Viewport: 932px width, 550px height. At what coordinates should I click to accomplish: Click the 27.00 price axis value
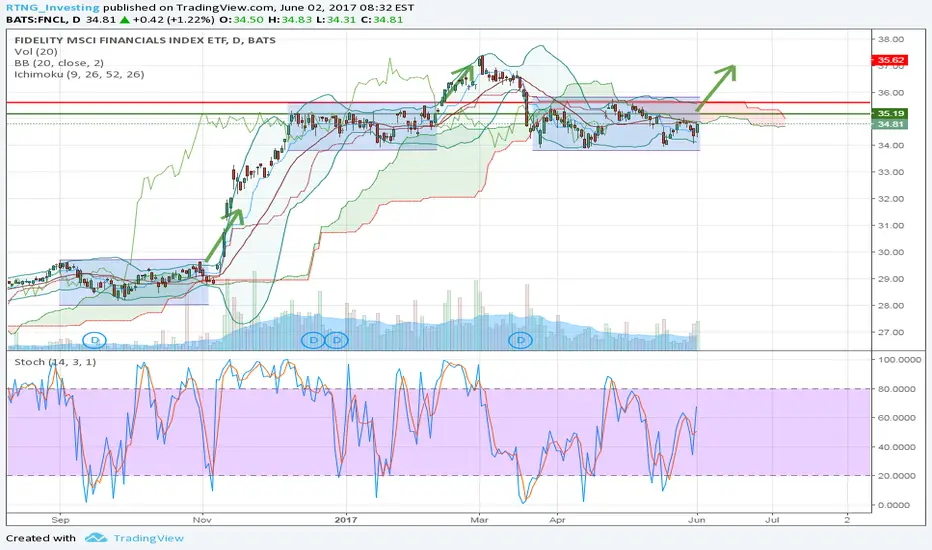[891, 333]
